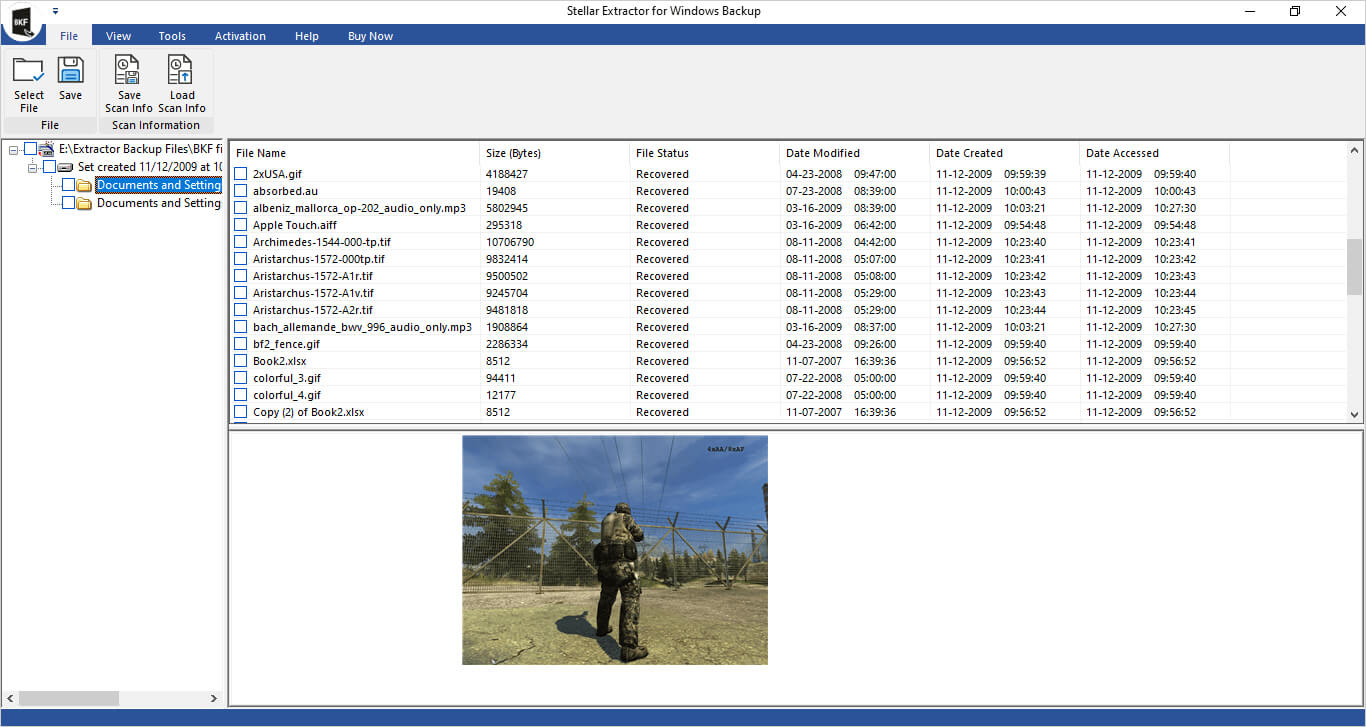Check the box for Apple Touch.aiff

[240, 225]
